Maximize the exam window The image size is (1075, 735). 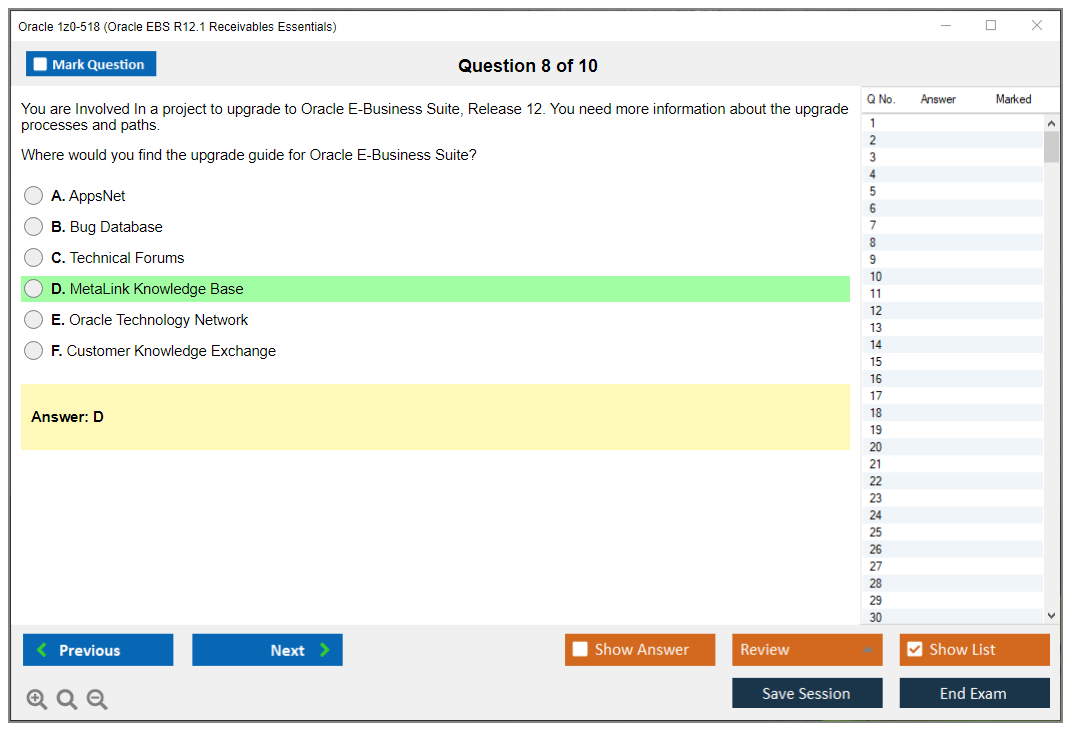click(x=991, y=26)
